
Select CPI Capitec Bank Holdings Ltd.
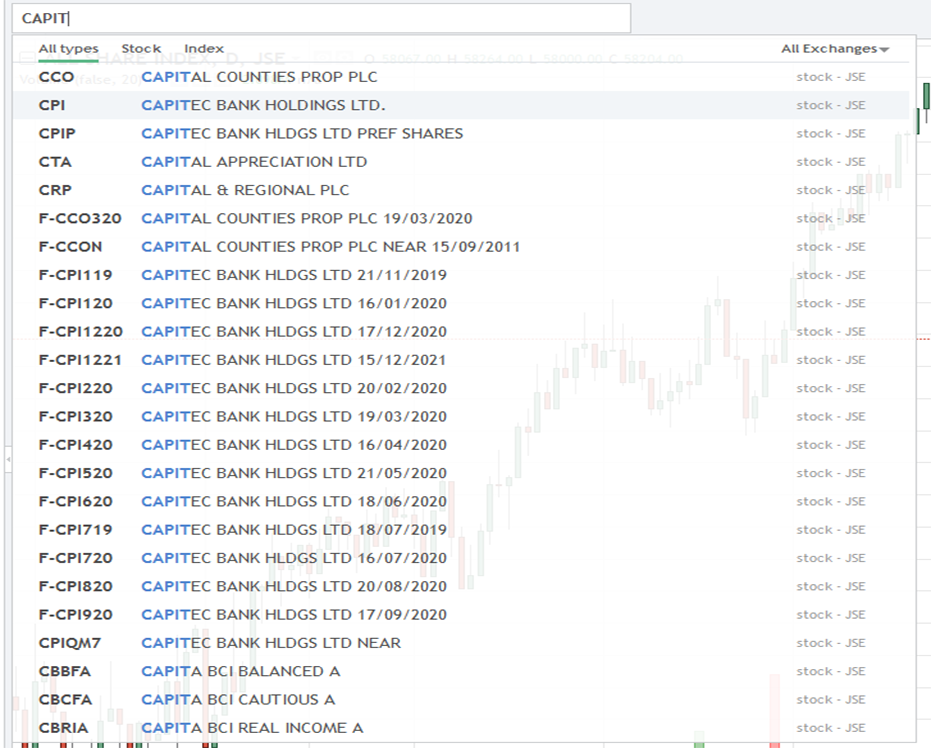coord(461,105)
